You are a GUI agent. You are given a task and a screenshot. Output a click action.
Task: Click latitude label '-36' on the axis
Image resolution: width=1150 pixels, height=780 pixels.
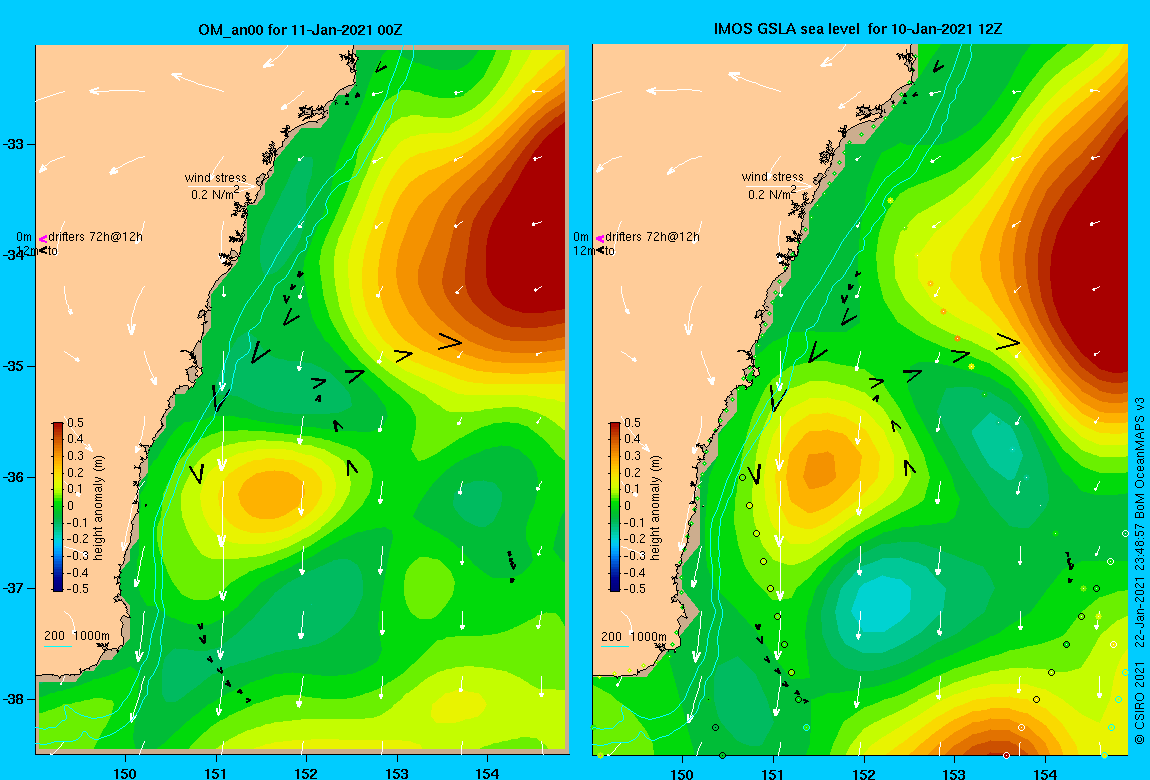coord(14,477)
